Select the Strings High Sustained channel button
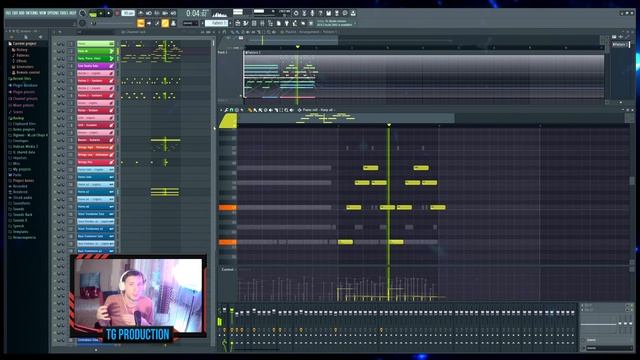This screenshot has height=360, width=640. click(96, 147)
